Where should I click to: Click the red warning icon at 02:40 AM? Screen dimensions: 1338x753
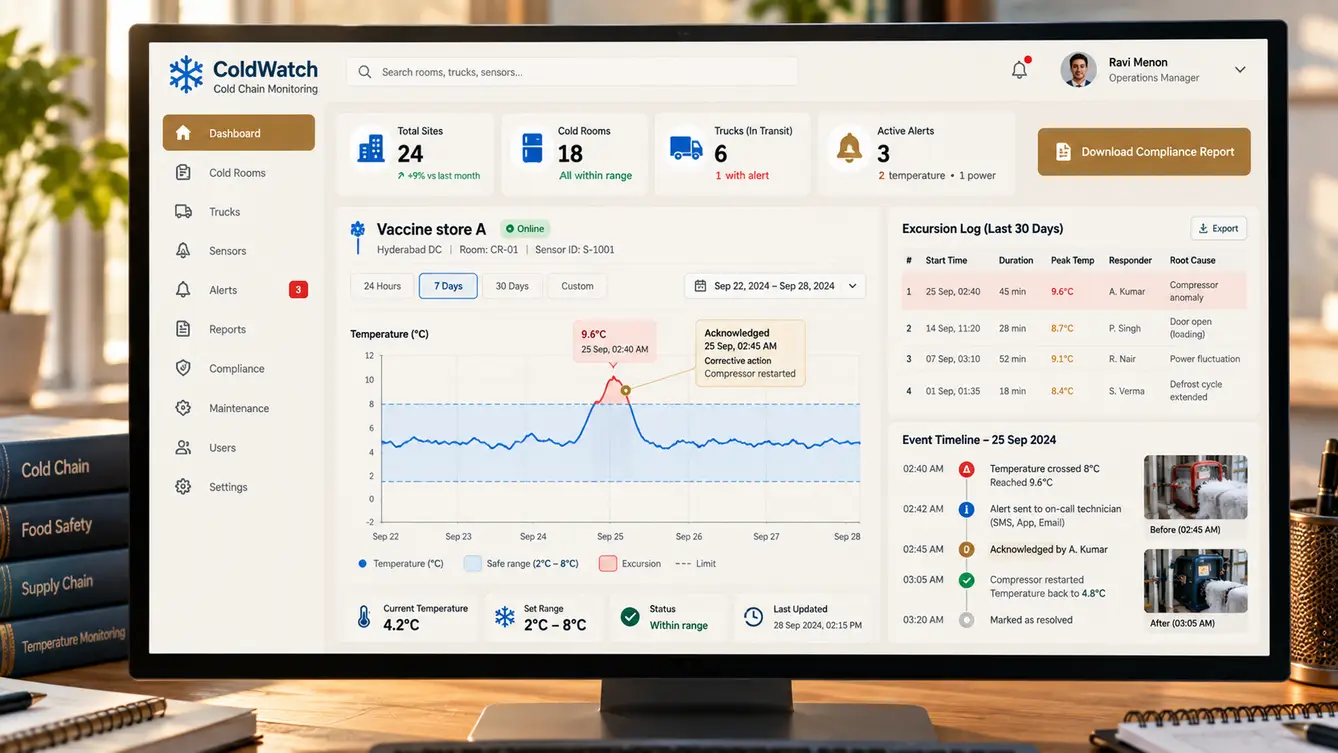tap(966, 469)
